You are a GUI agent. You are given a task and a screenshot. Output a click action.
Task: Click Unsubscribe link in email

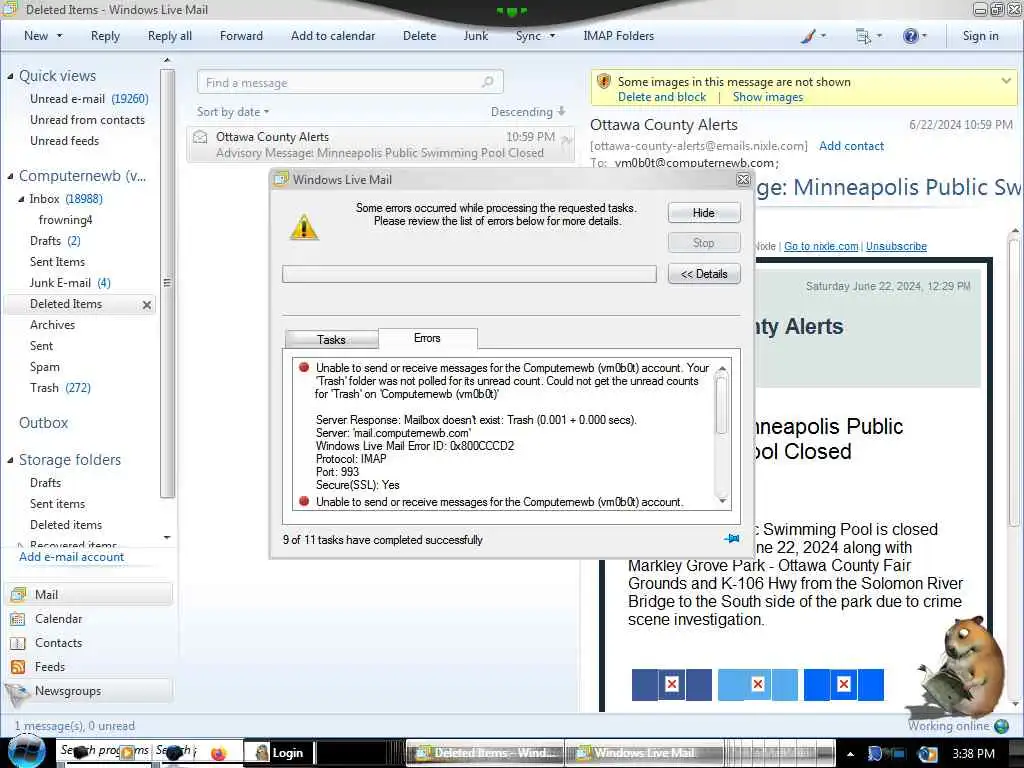pyautogui.click(x=896, y=246)
